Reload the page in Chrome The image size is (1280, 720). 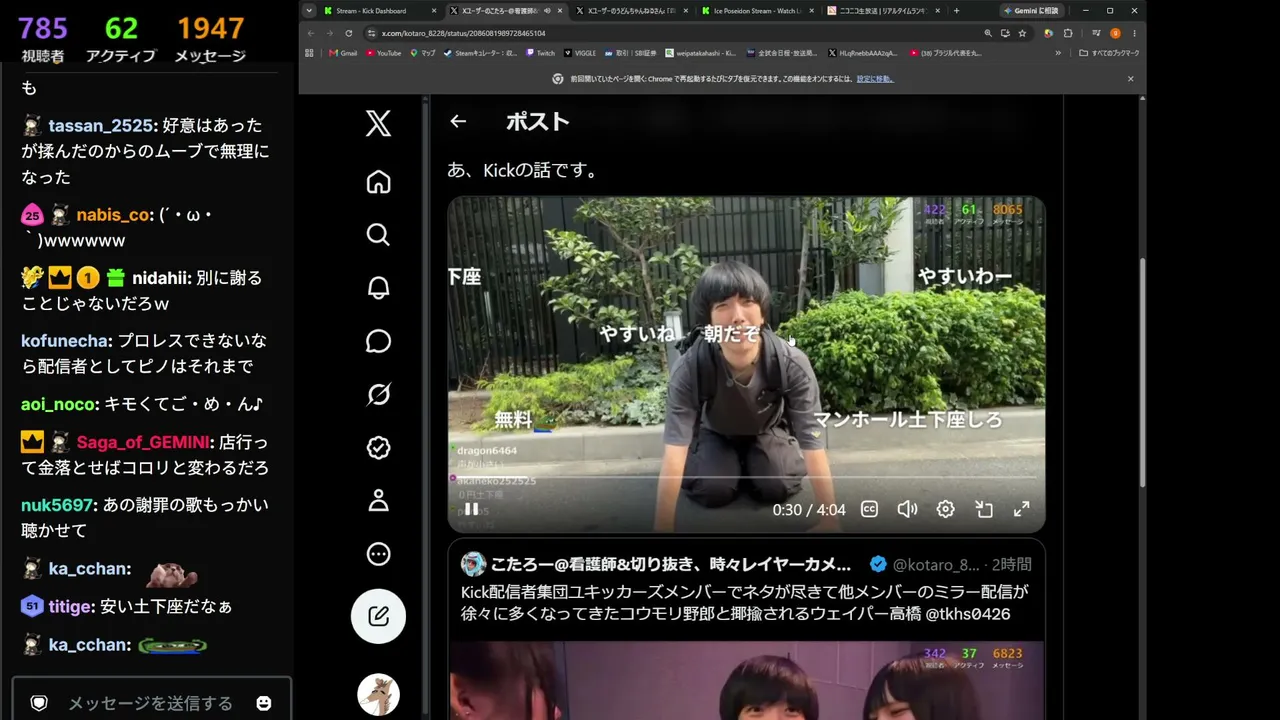coord(348,33)
